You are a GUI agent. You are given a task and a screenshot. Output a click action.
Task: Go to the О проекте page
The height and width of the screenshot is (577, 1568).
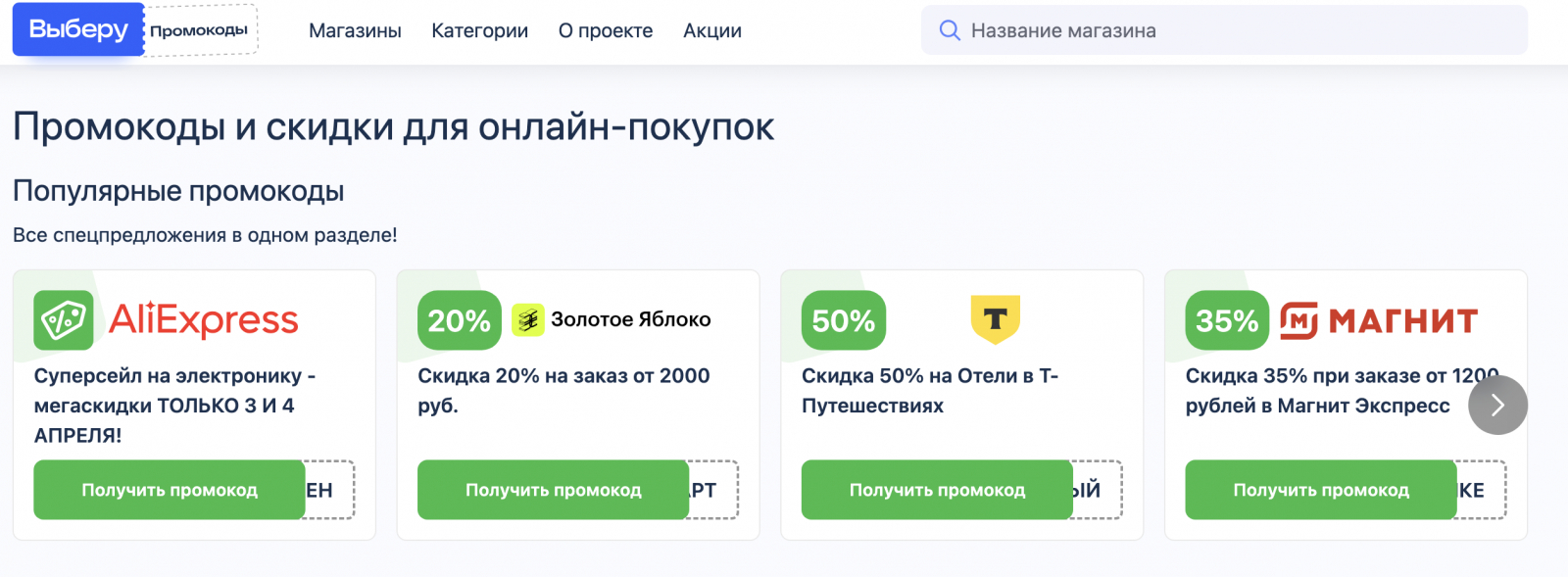606,31
